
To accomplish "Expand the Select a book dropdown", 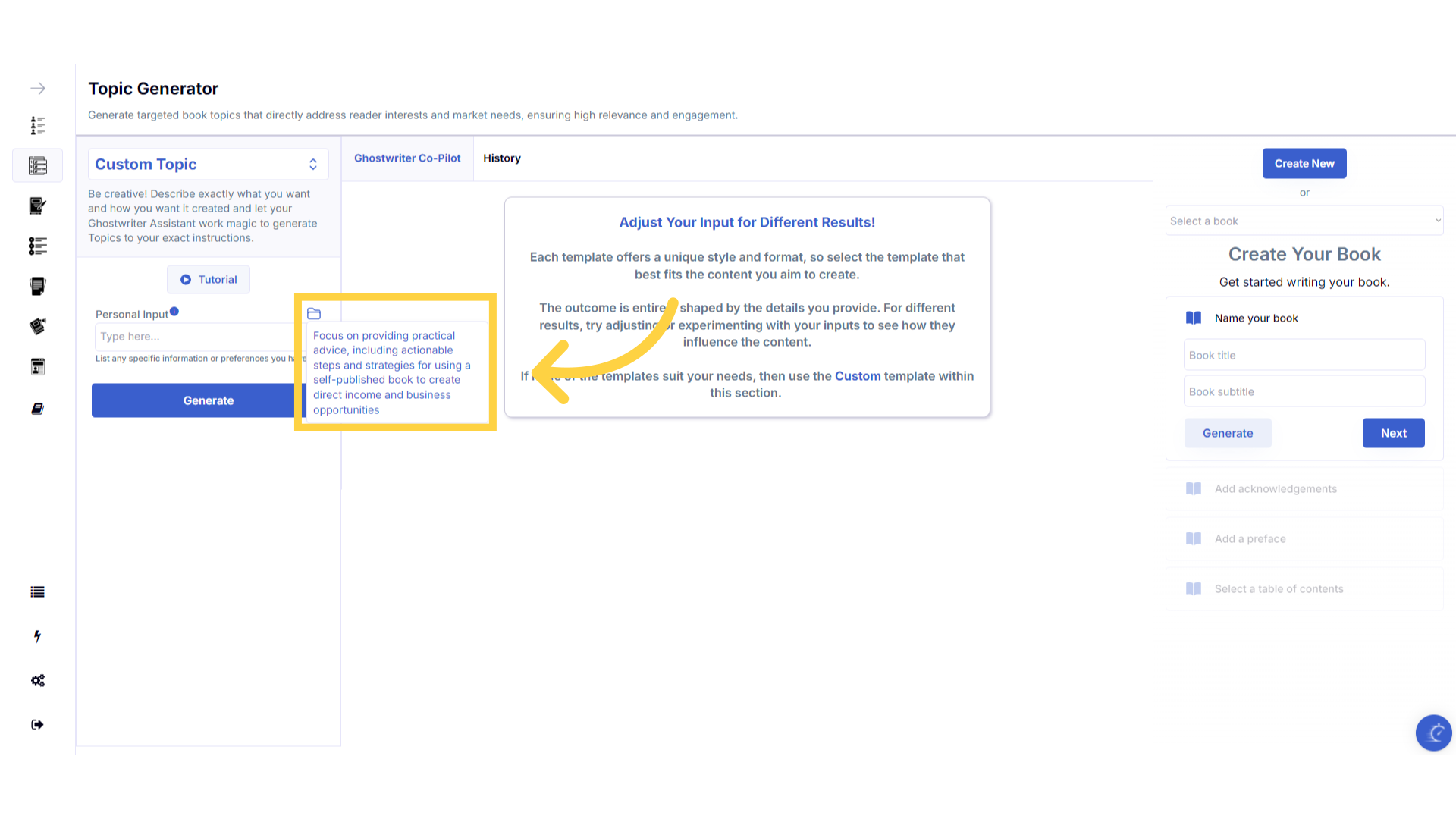I will [1304, 221].
